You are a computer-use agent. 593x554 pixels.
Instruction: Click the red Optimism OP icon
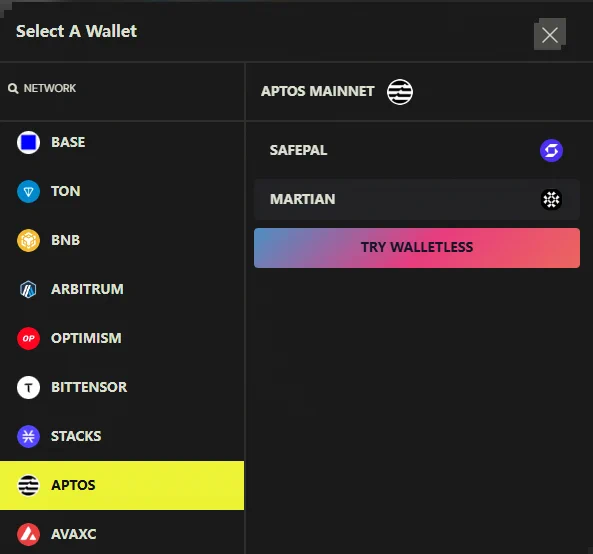click(28, 338)
